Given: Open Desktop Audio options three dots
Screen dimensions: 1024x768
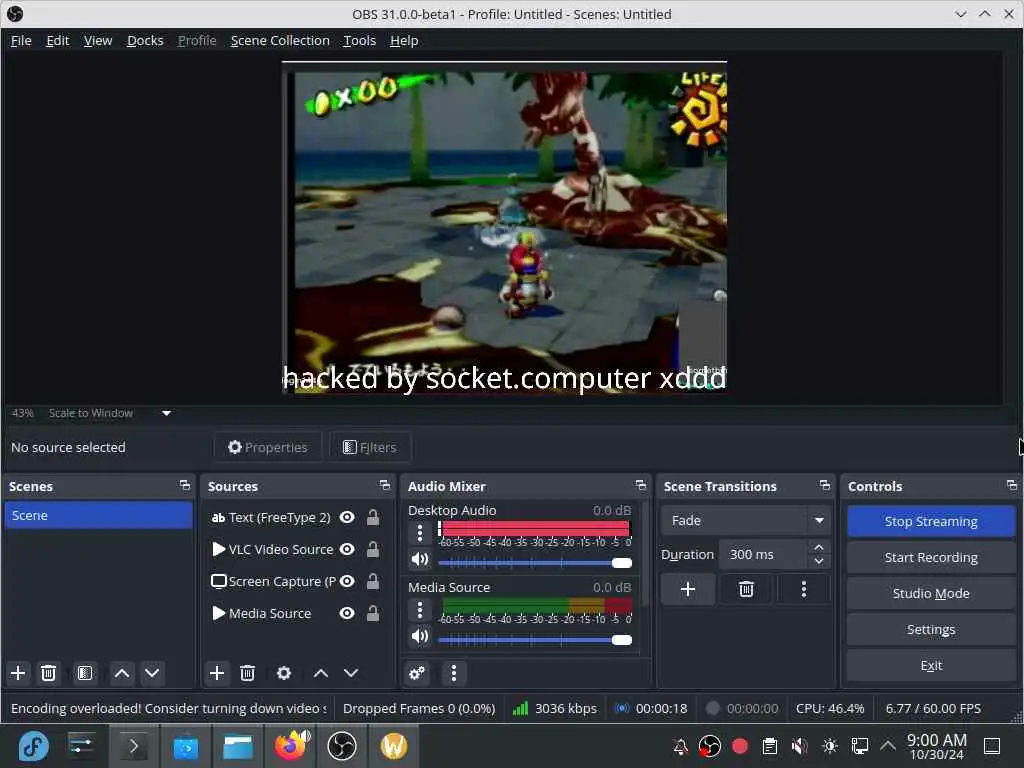Looking at the screenshot, I should tap(420, 533).
